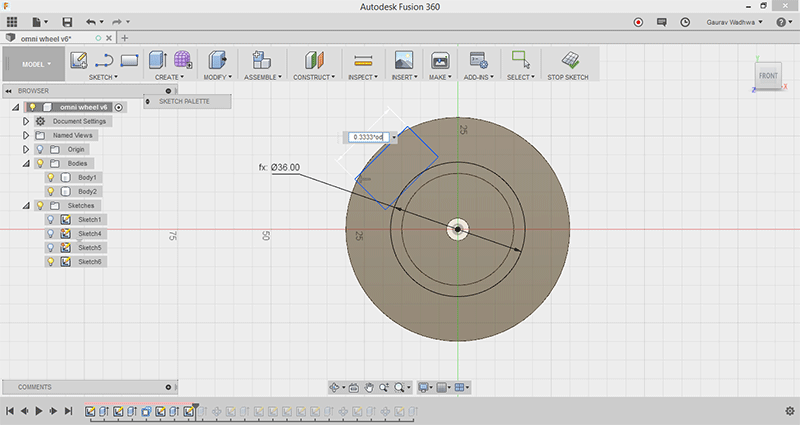Click the Job Status clock icon
The width and height of the screenshot is (800, 425).
(x=685, y=21)
